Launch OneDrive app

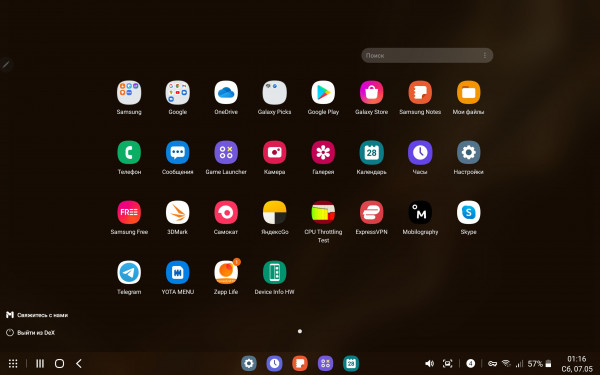(226, 93)
